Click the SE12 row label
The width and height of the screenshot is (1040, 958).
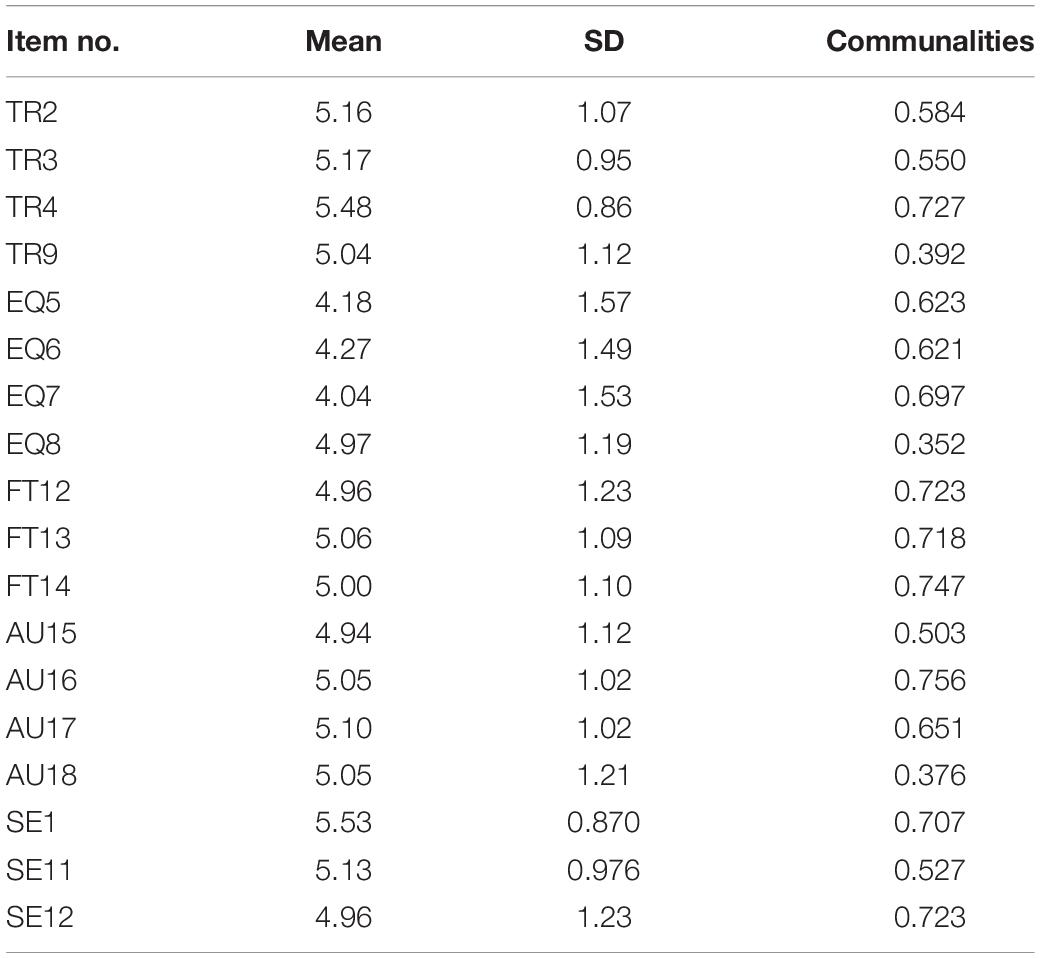point(39,918)
